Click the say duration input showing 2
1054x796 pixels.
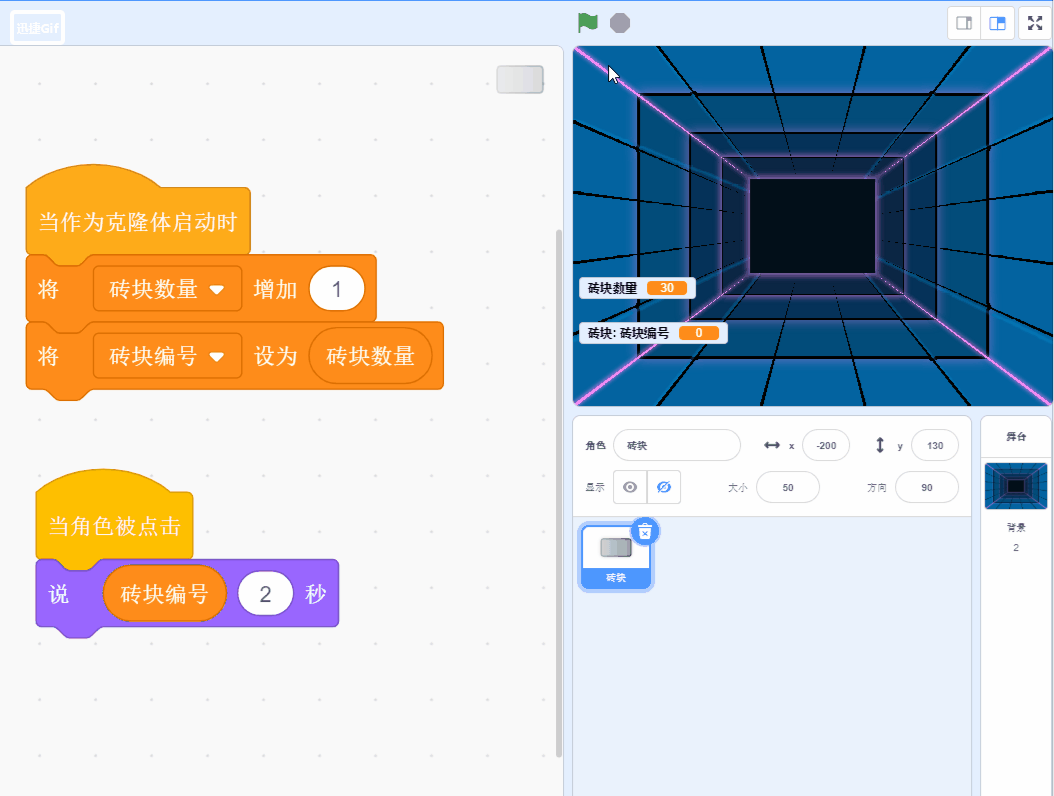(x=266, y=594)
